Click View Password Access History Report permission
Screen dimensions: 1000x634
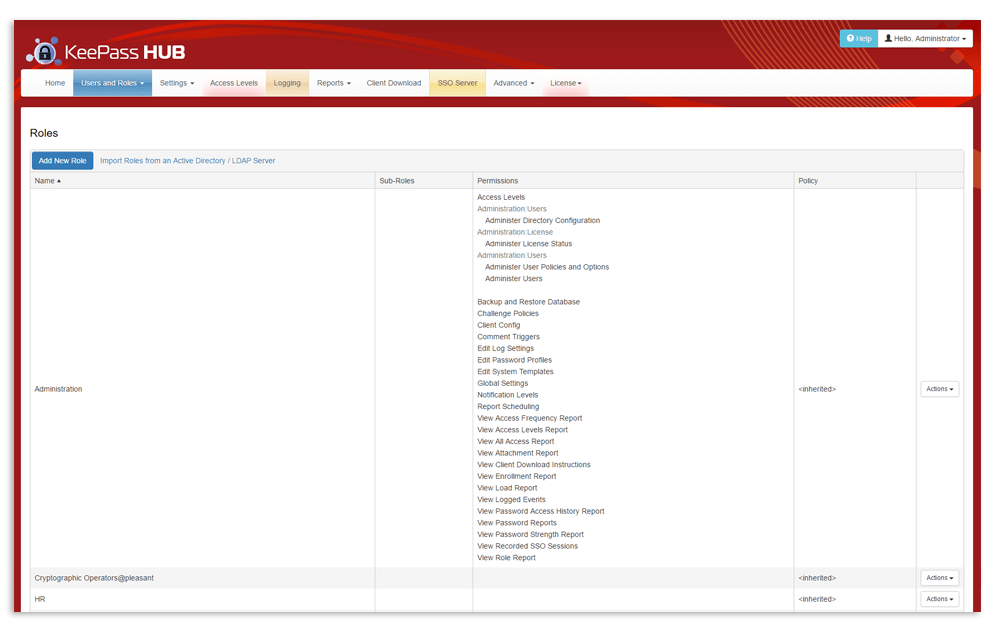541,512
